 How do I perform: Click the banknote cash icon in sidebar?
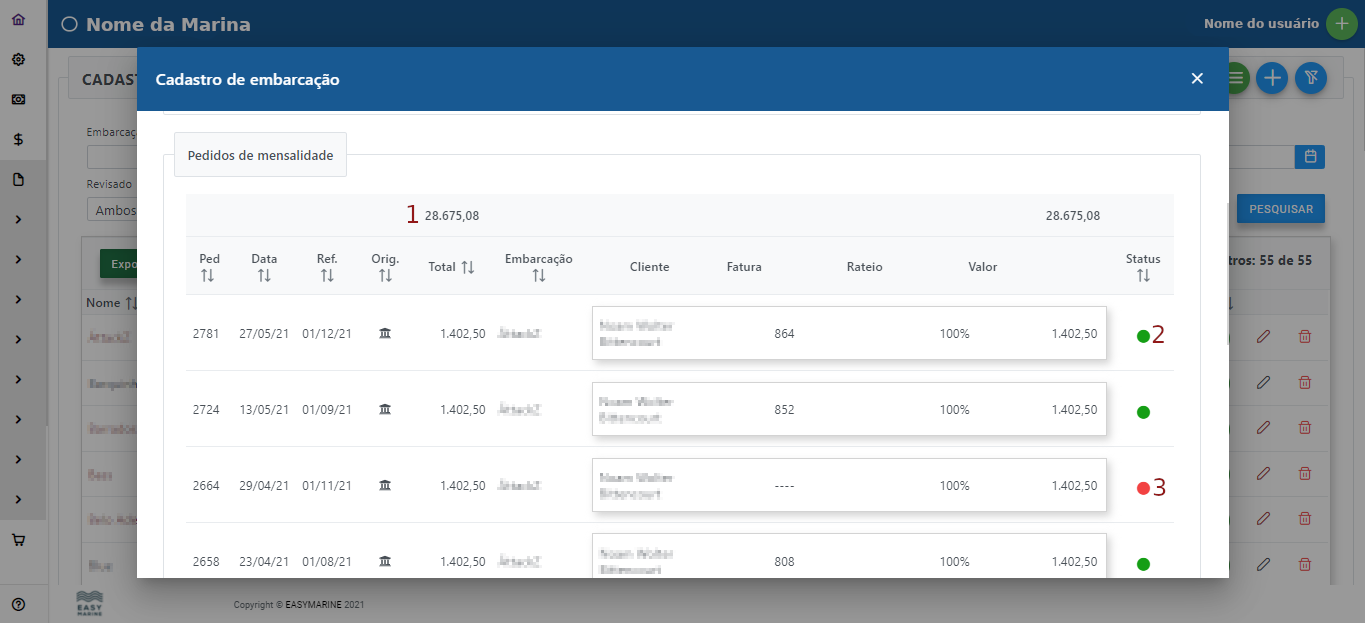tap(18, 99)
